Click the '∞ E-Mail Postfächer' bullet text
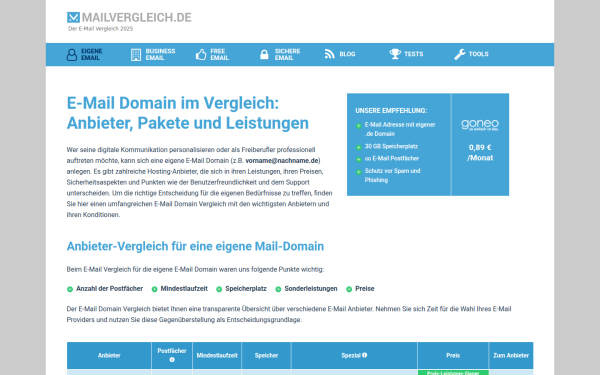 click(x=392, y=158)
